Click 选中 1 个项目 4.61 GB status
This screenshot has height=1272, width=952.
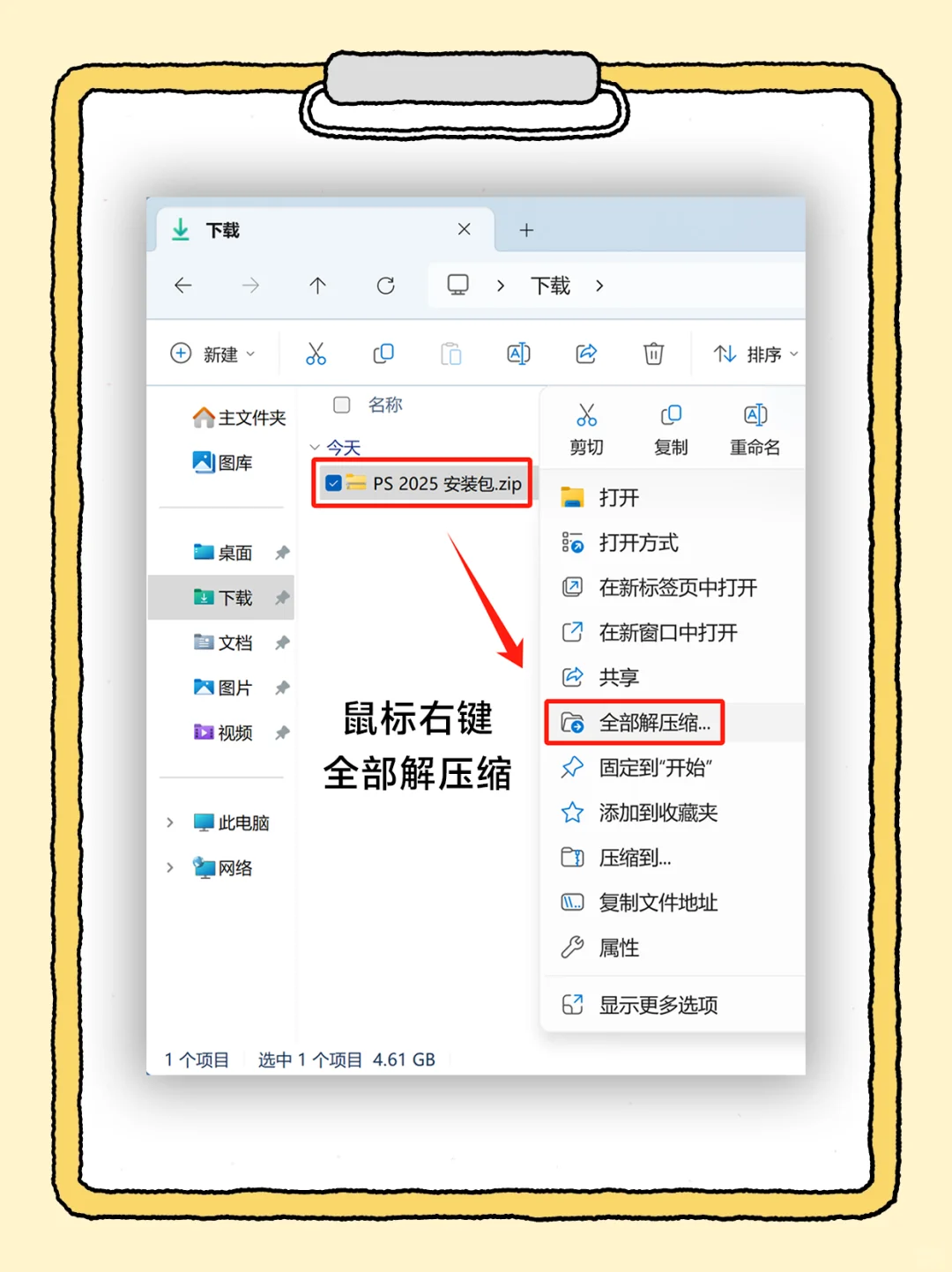[346, 1060]
